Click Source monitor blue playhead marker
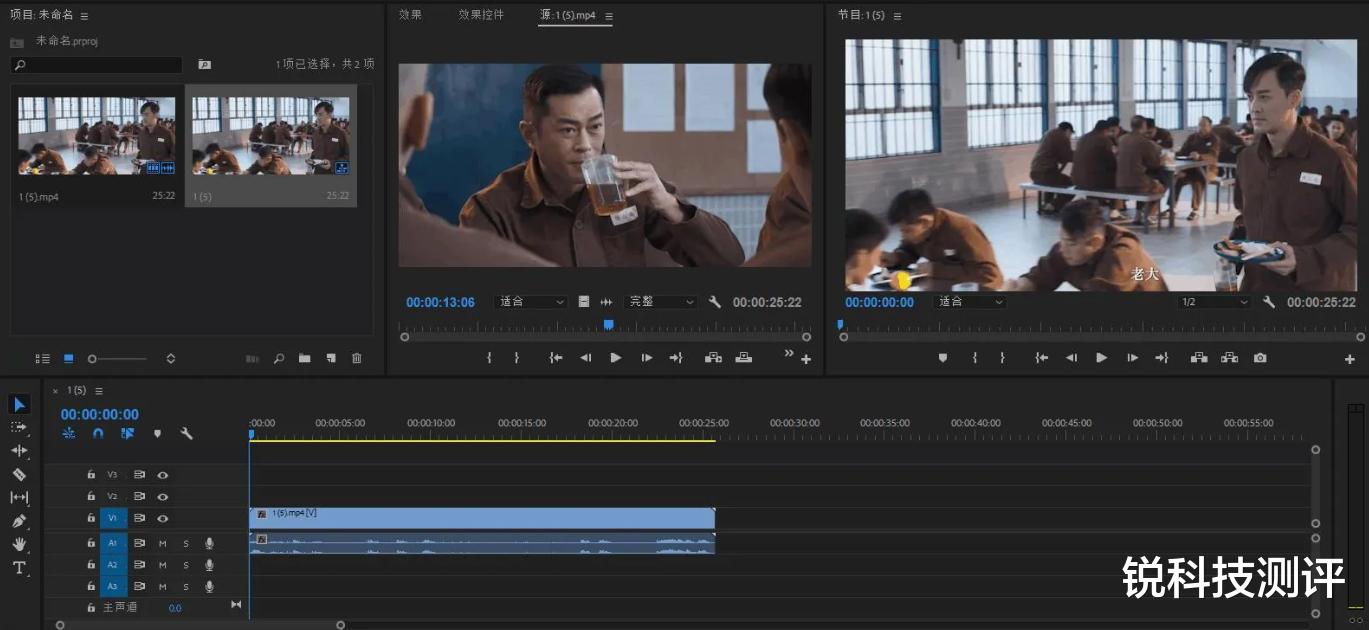Viewport: 1369px width, 630px height. coord(608,324)
